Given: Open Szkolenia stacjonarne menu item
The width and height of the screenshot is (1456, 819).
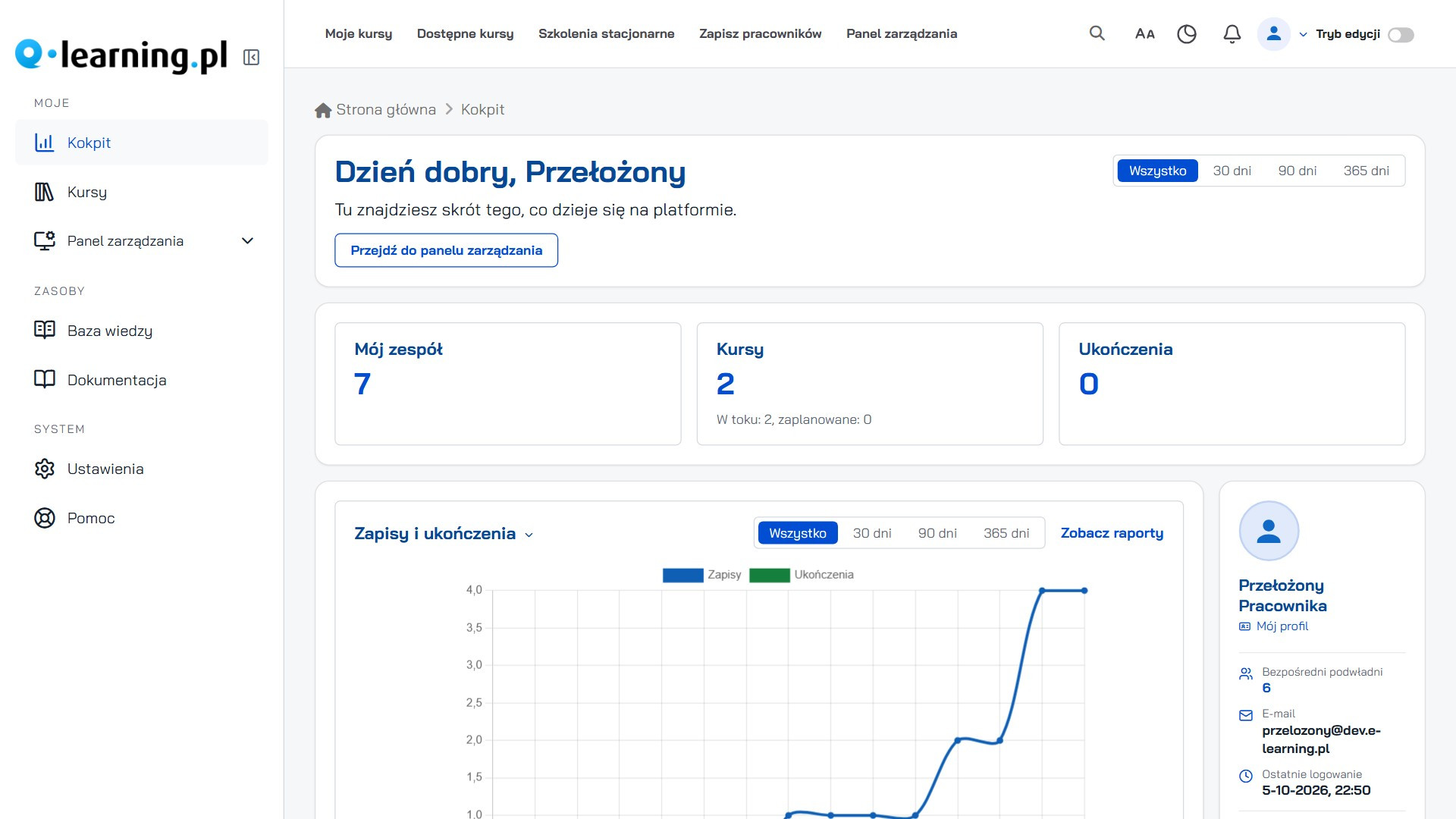Looking at the screenshot, I should 606,34.
